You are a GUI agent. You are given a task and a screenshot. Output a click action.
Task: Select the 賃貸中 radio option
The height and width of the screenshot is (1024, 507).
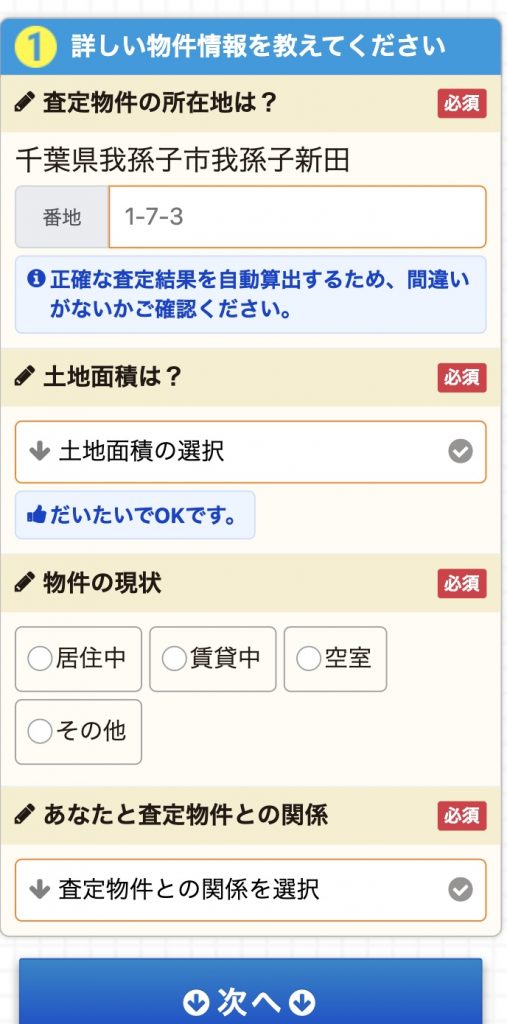coord(212,659)
